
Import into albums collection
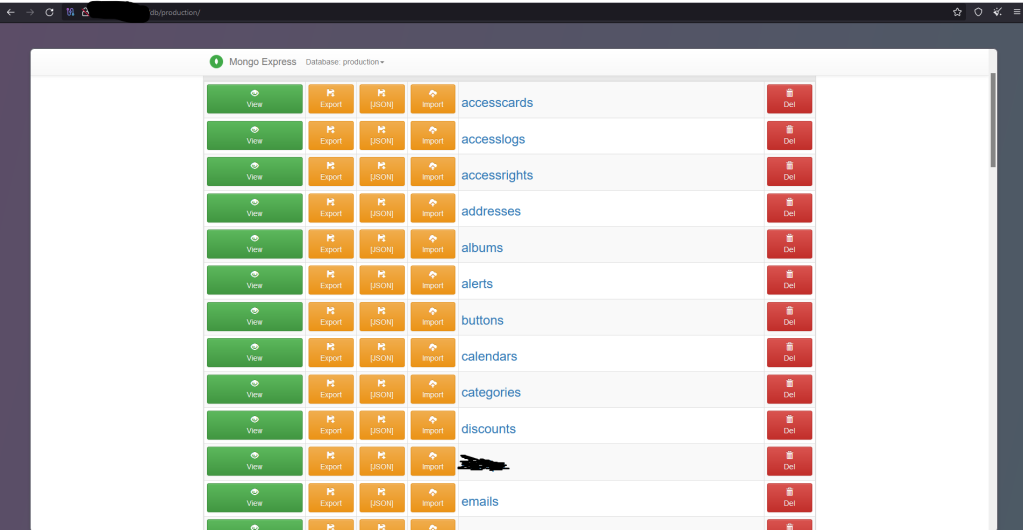click(x=433, y=243)
